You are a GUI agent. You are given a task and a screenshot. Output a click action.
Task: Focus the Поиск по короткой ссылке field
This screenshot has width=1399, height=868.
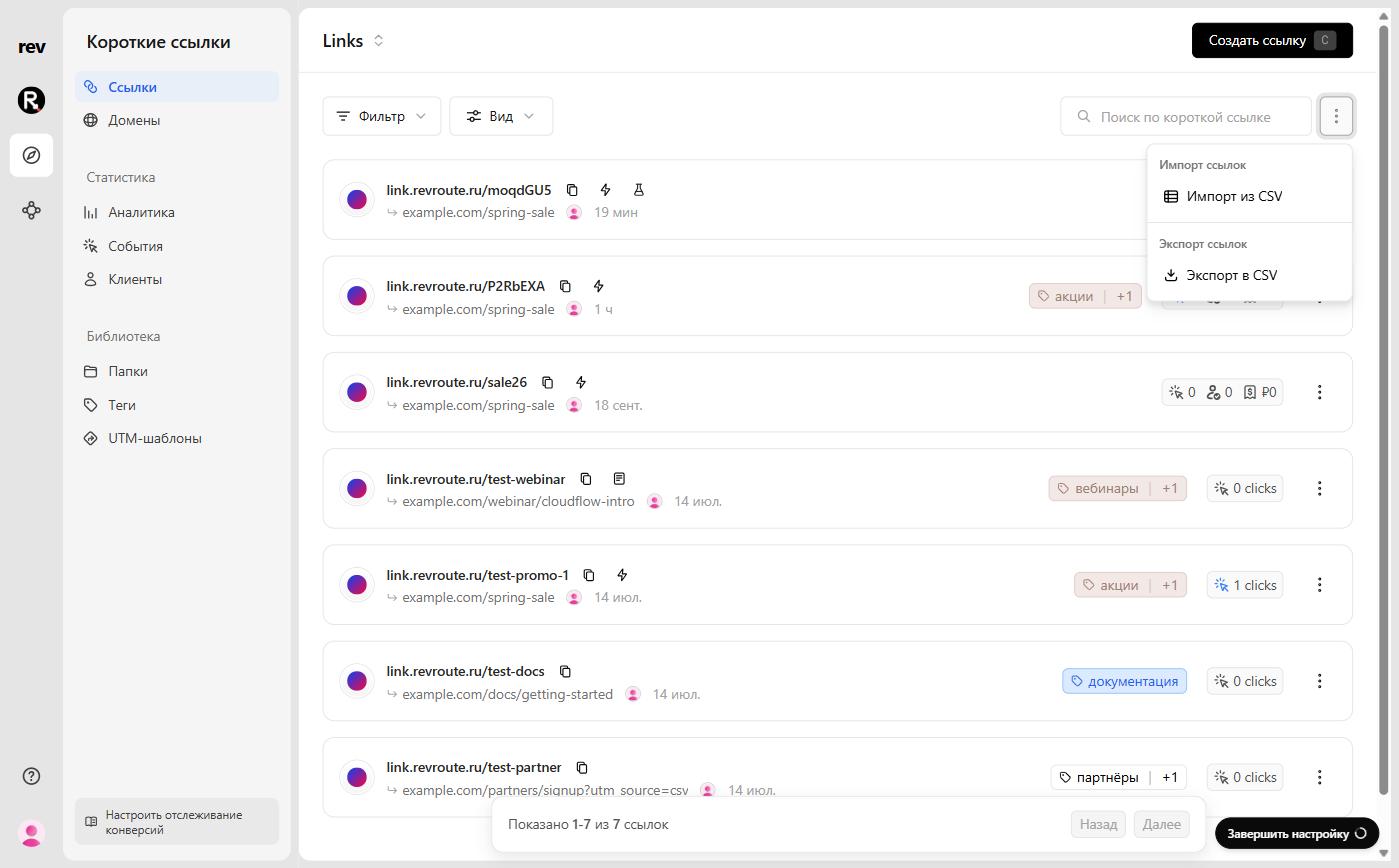click(x=1186, y=116)
